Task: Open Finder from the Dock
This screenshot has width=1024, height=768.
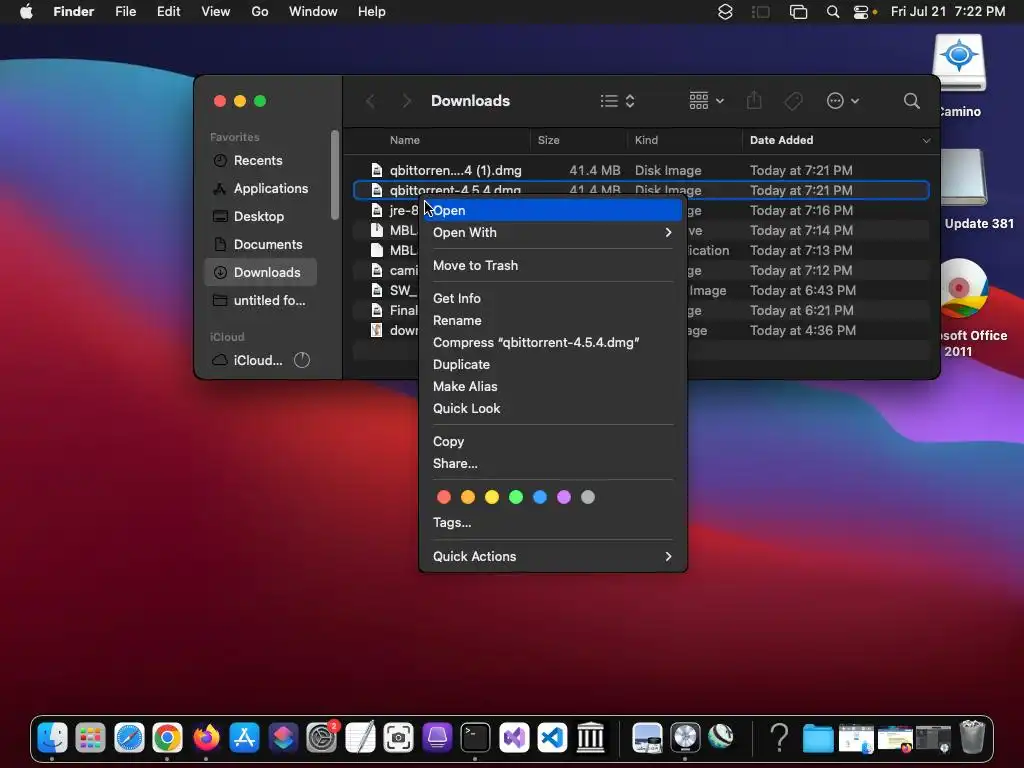Action: click(52, 738)
